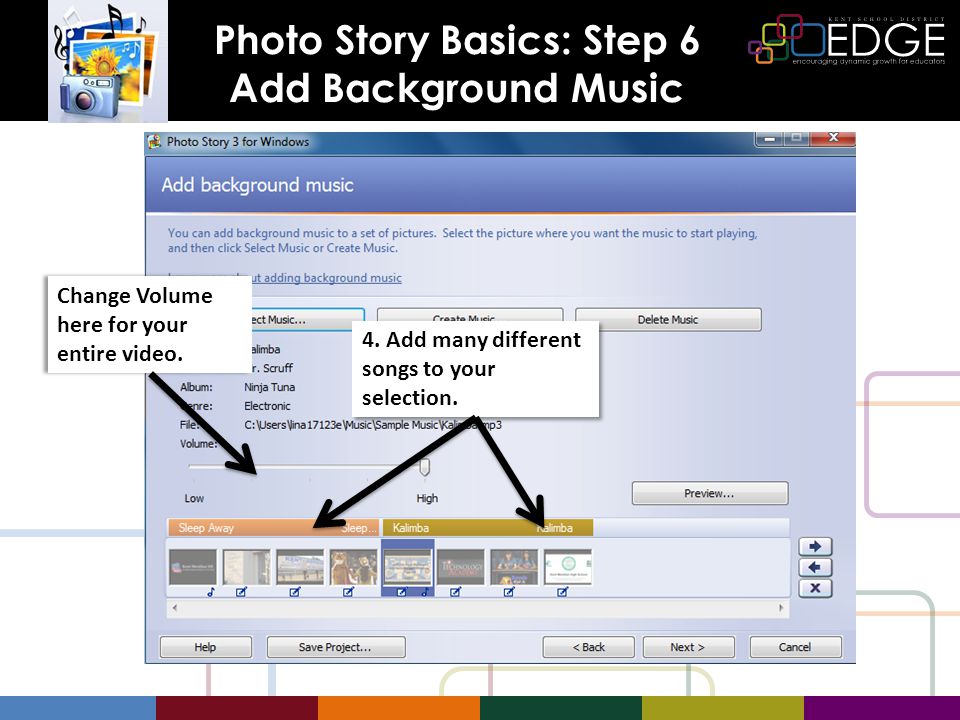Select the orange Sleep Away music track bar

274,528
